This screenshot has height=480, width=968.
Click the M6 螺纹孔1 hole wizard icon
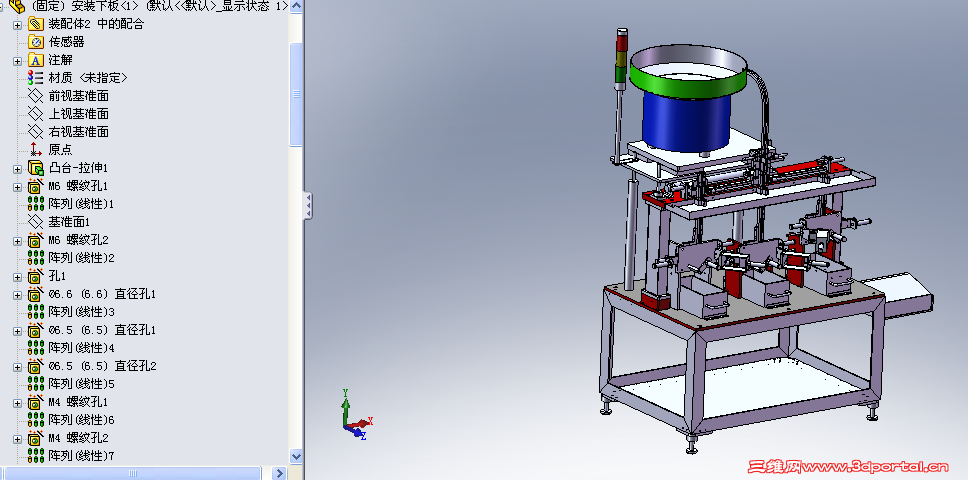click(x=36, y=186)
